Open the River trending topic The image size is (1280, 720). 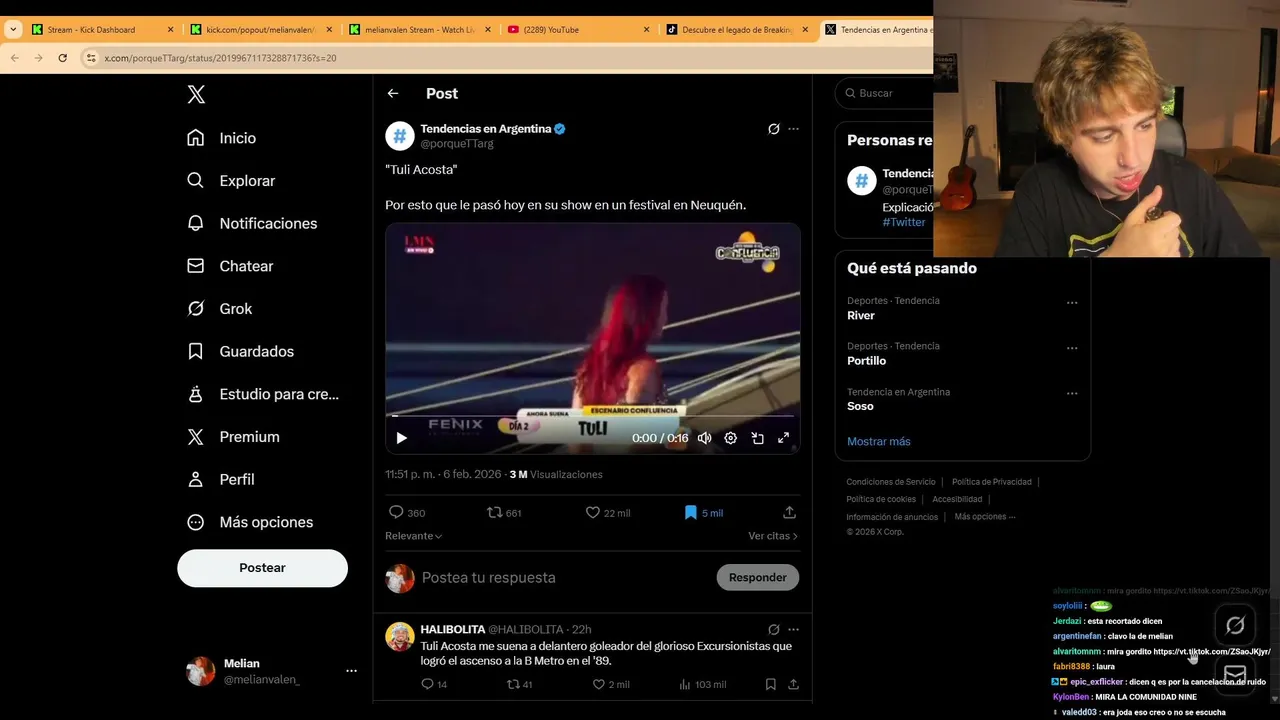click(x=861, y=315)
